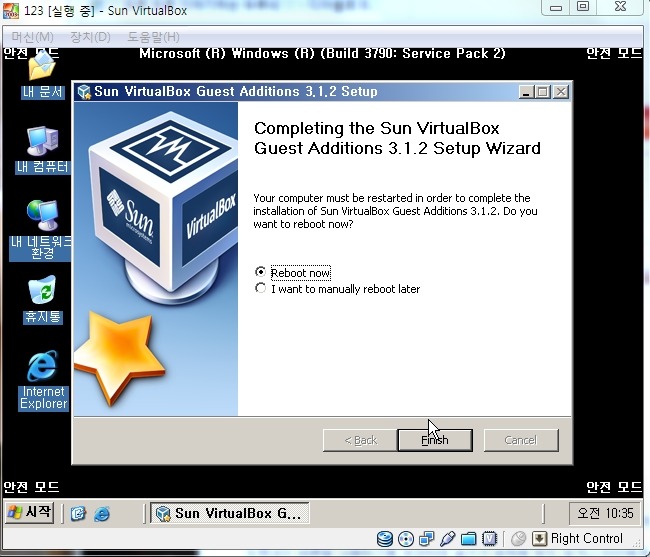This screenshot has height=557, width=650.
Task: Open the 도움말(H) menu
Action: click(x=153, y=37)
